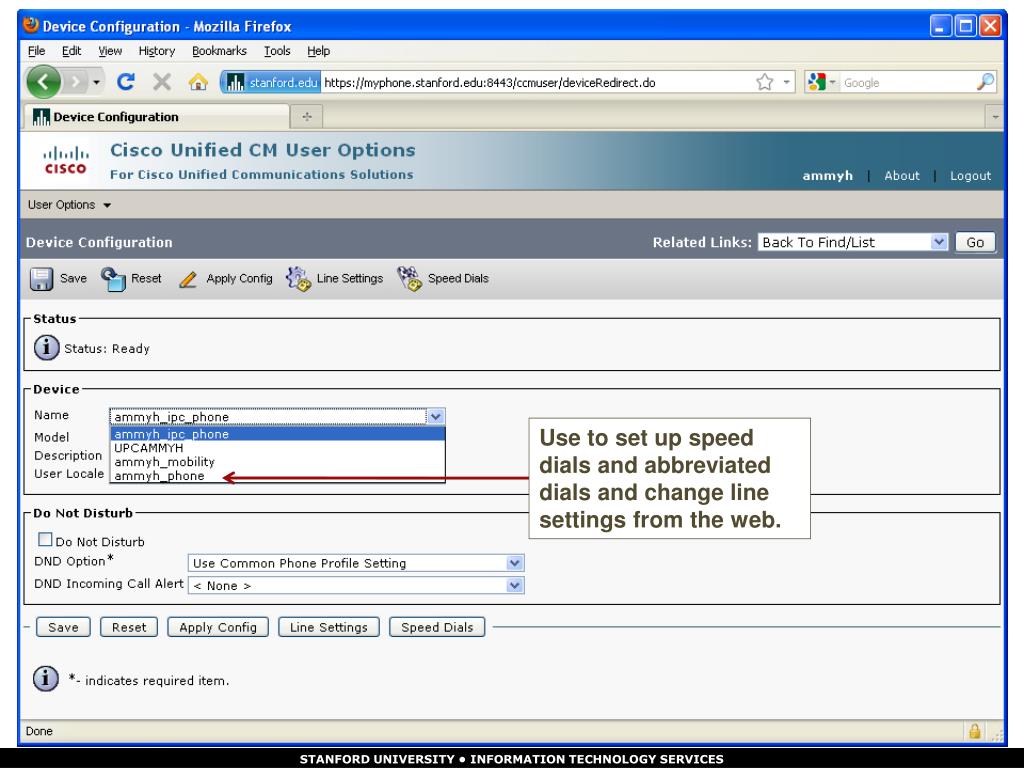The width and height of the screenshot is (1024, 768).
Task: Open the bookmark star dropdown arrow
Action: coord(786,82)
